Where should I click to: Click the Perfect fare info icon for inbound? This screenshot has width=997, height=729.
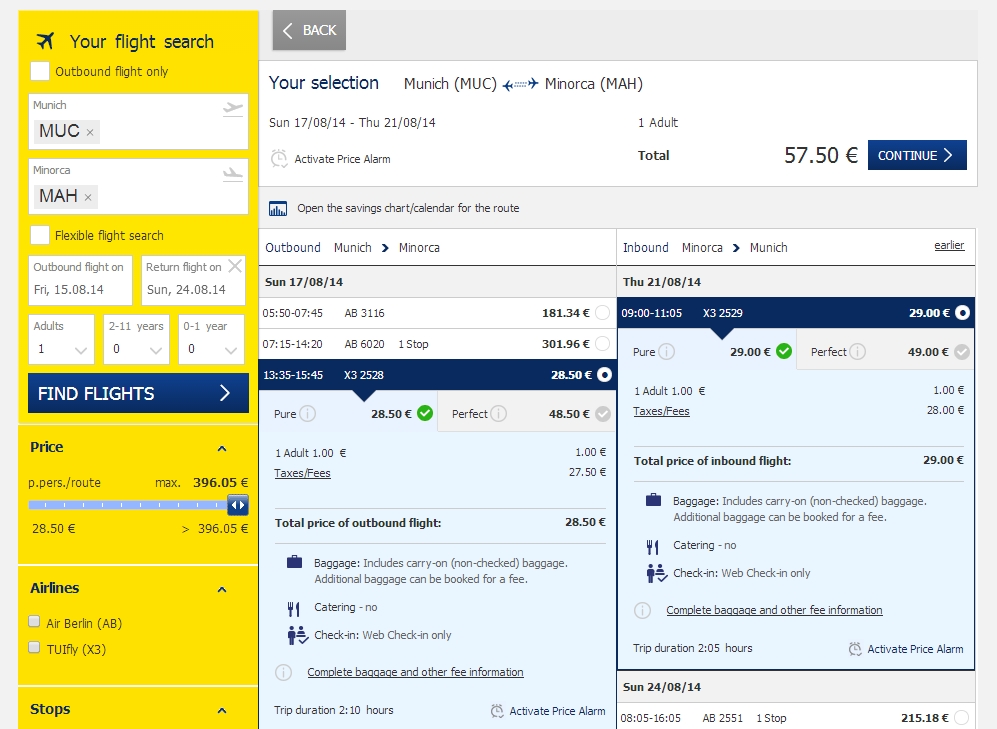point(857,352)
